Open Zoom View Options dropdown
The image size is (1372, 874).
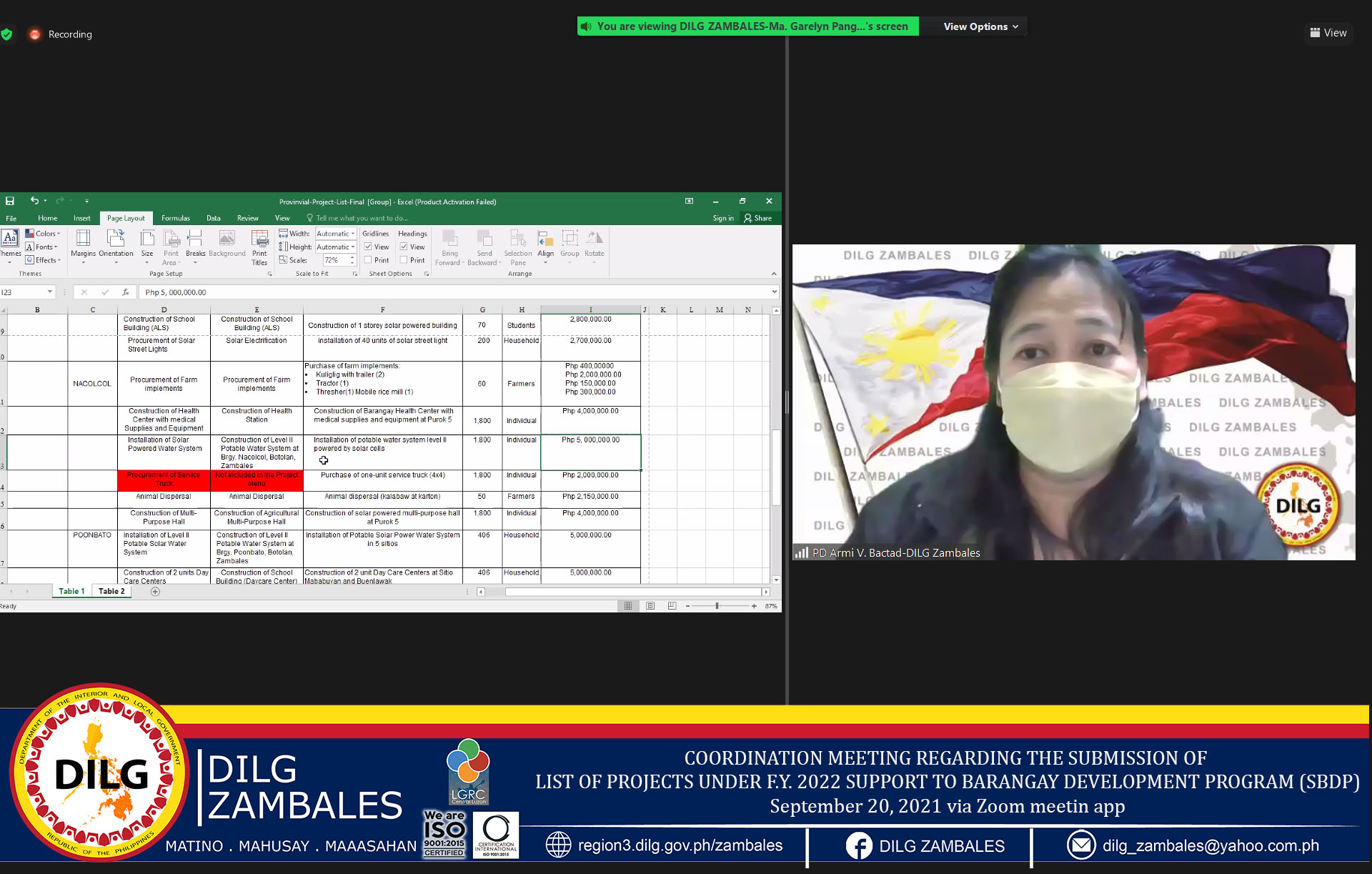pos(980,26)
